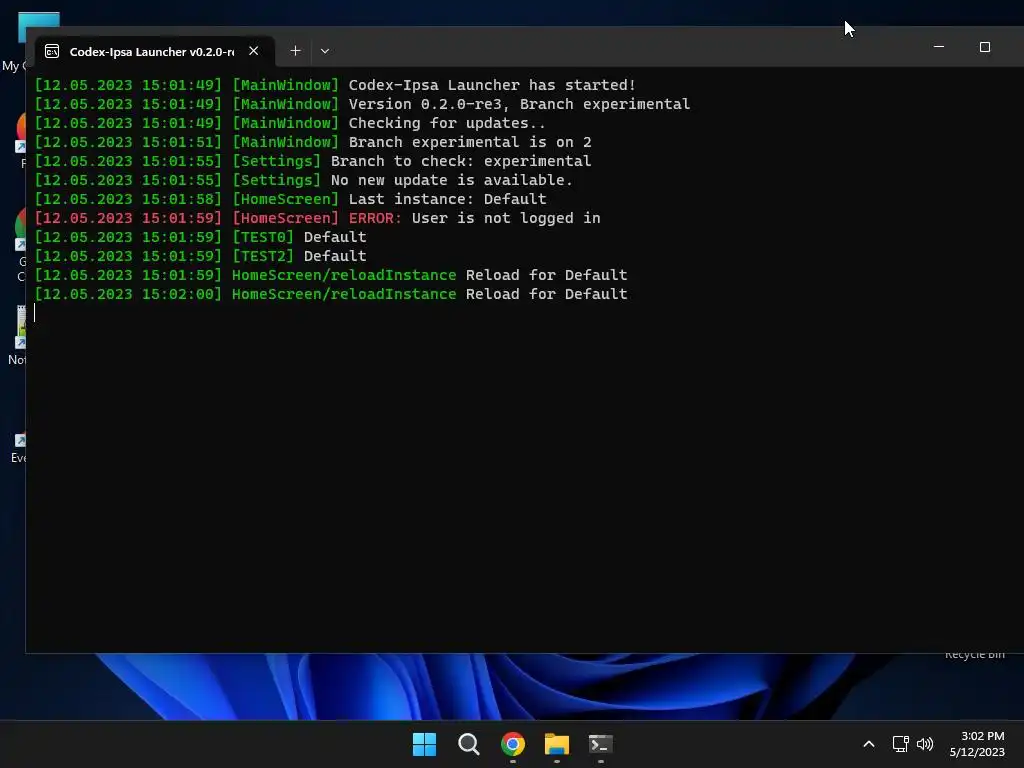Place cursor at terminal prompt line

(35, 313)
